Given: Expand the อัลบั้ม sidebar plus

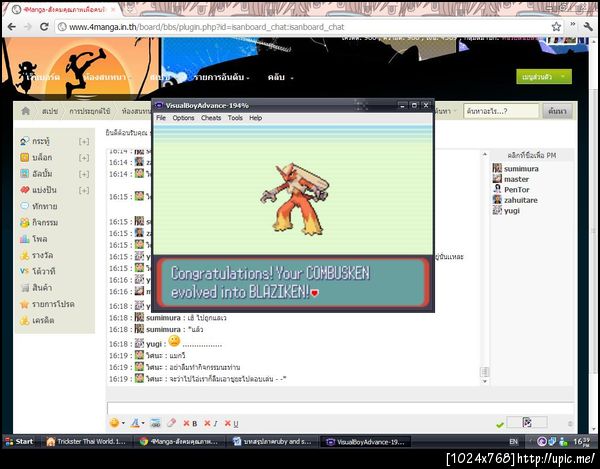Looking at the screenshot, I should pos(84,174).
